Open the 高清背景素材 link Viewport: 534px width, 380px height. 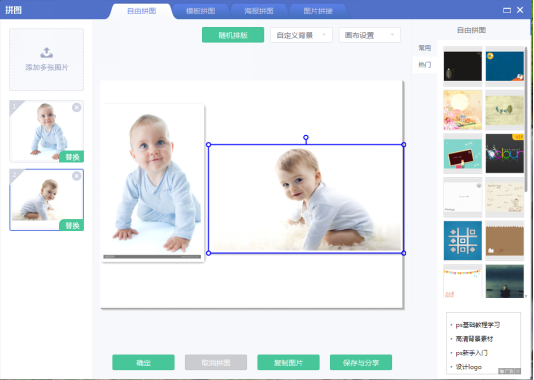point(474,339)
